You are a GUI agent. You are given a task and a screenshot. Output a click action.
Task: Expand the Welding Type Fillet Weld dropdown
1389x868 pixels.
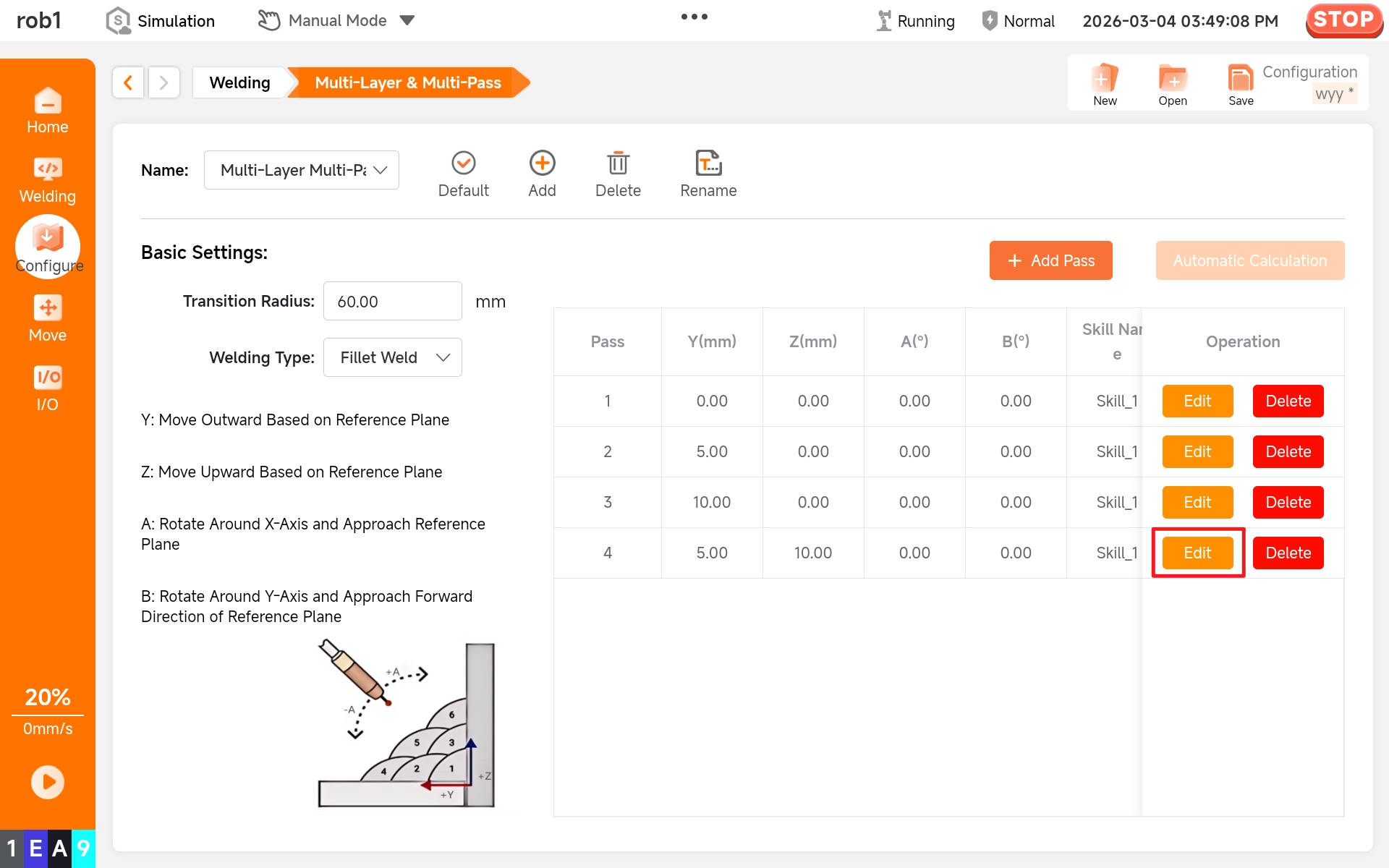(392, 357)
